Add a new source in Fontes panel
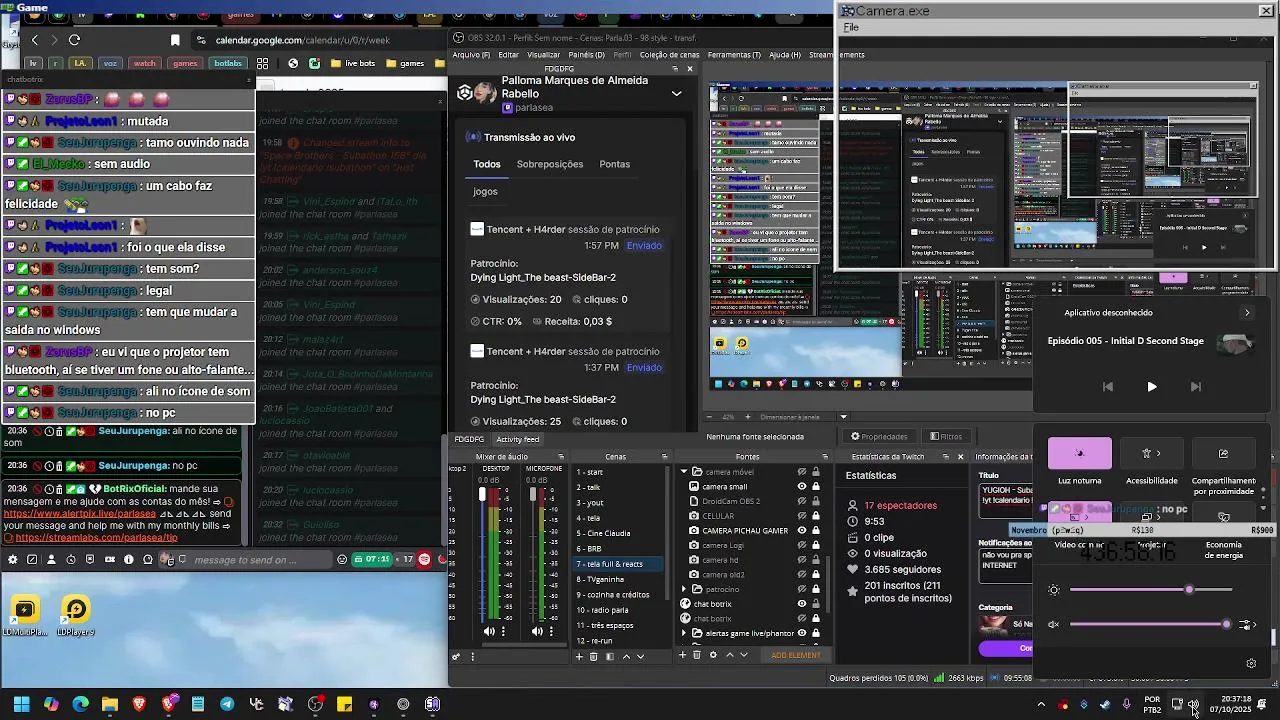 pyautogui.click(x=683, y=655)
